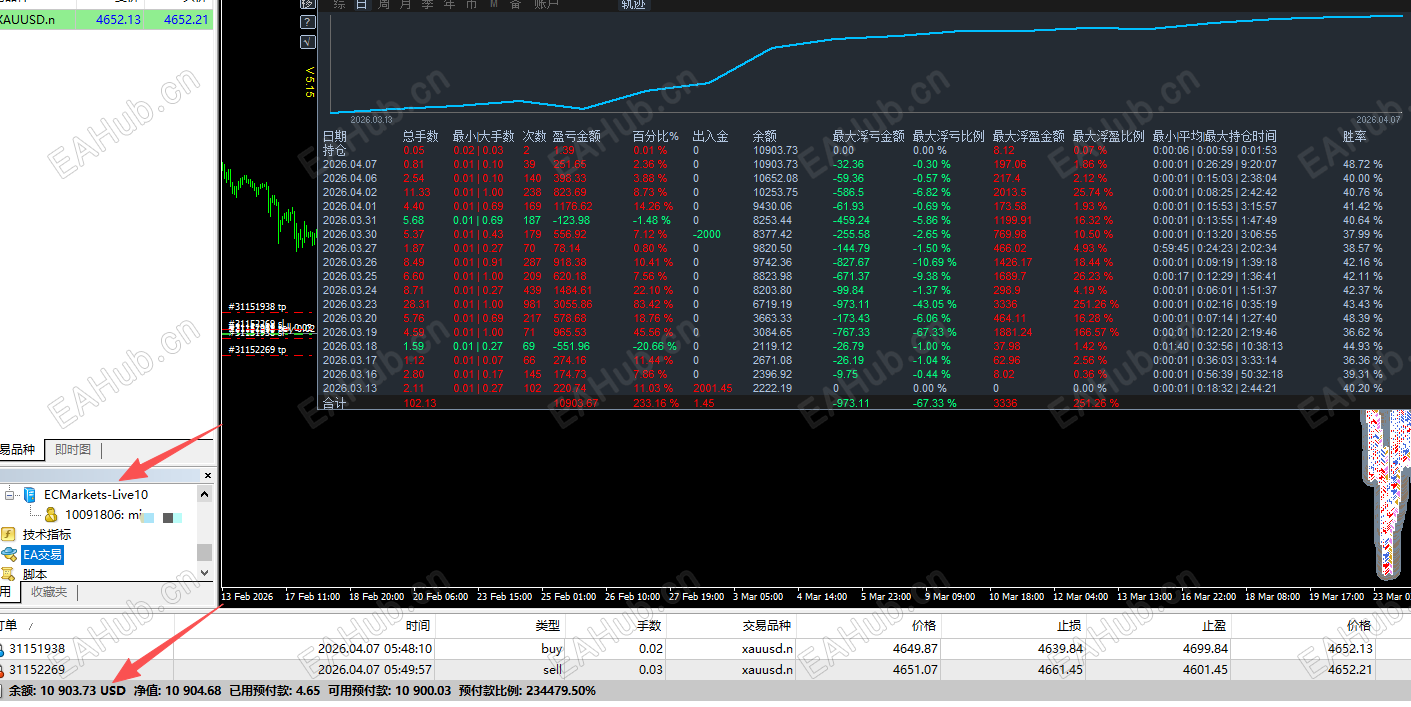Viewport: 1411px width, 707px height.
Task: Select the EA交易 tree item
Action: click(43, 554)
